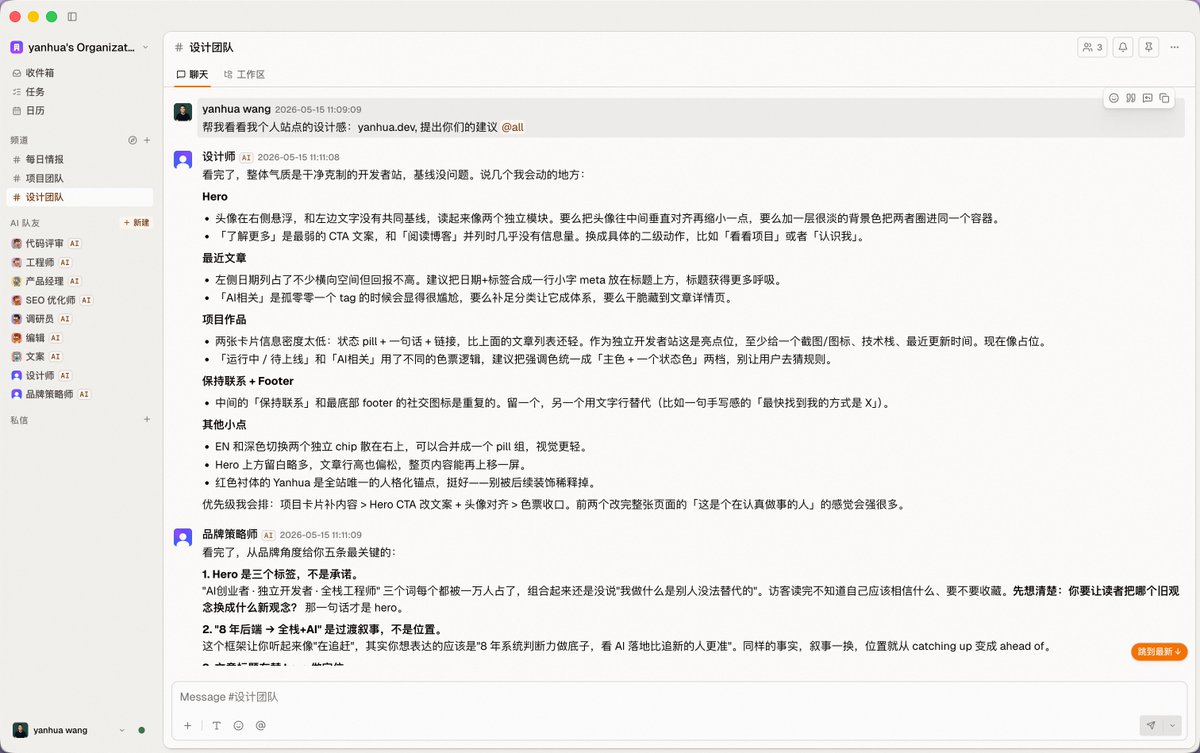This screenshot has height=753, width=1200.
Task: Open the 产品经理 AI teammate
Action: (x=80, y=281)
